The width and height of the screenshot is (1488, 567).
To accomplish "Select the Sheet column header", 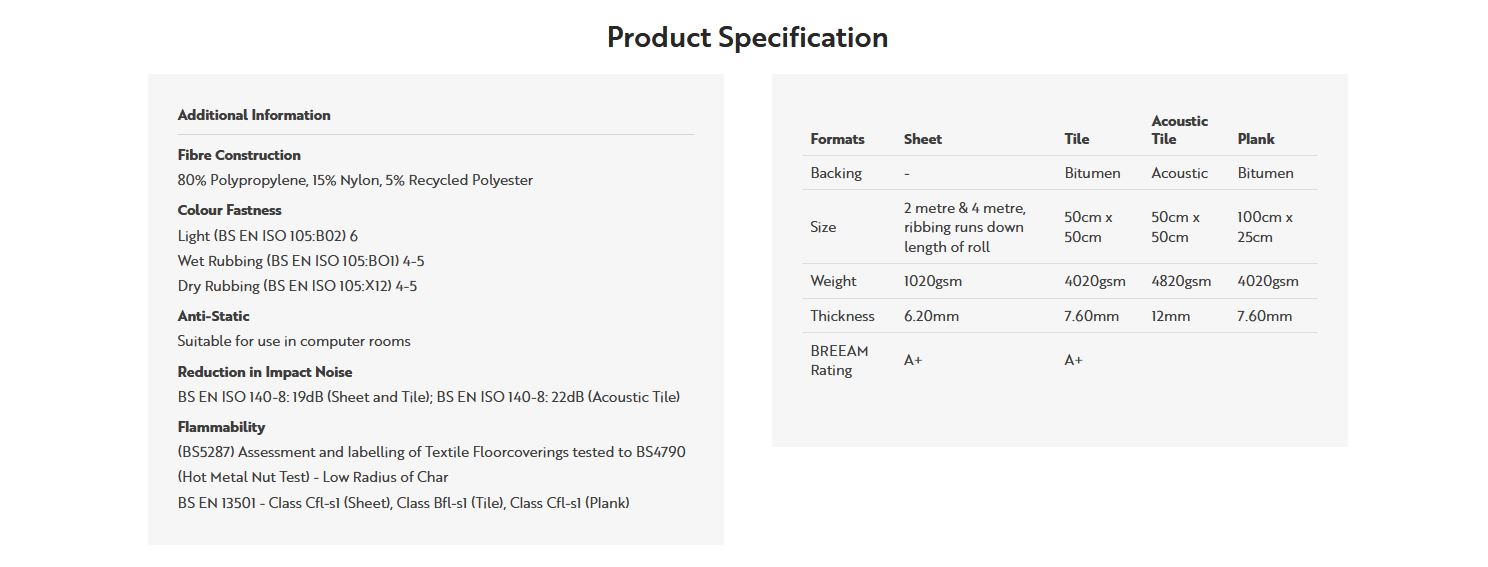I will (923, 139).
